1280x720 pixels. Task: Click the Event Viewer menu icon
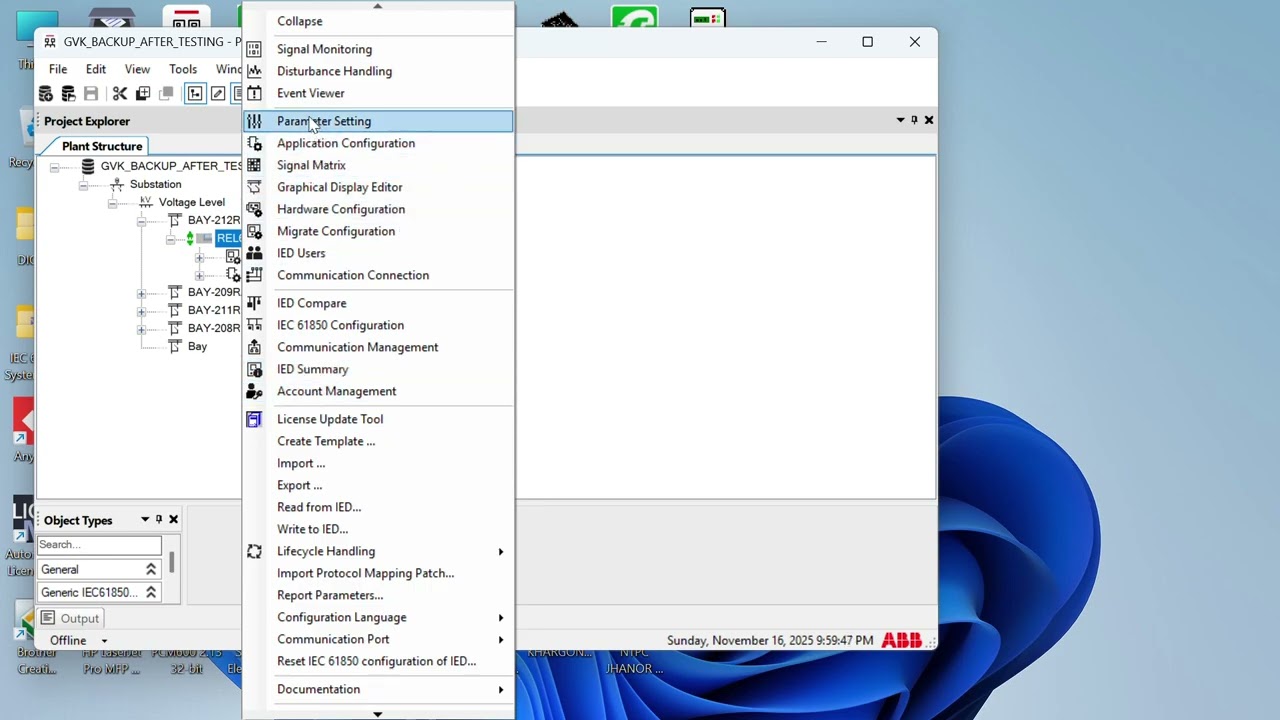254,93
